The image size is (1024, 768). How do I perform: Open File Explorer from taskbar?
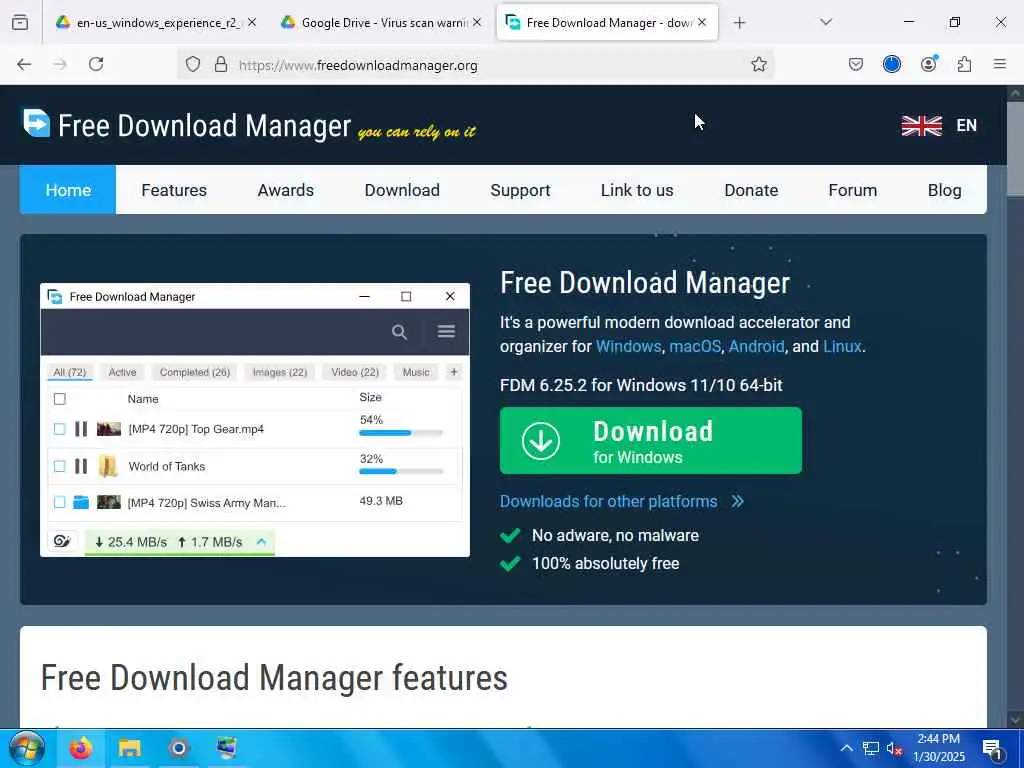coord(129,748)
